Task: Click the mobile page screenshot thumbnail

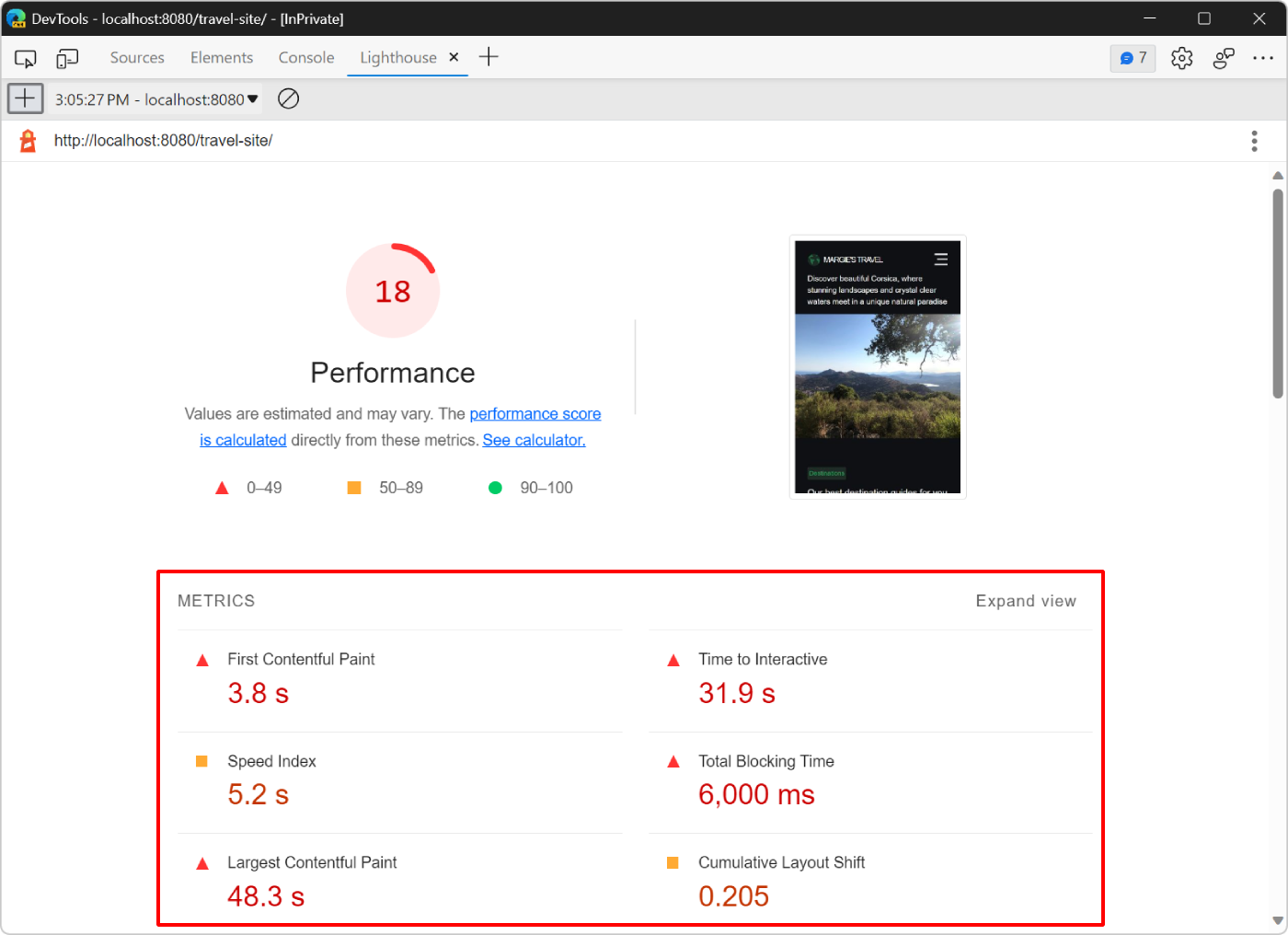Action: point(877,366)
